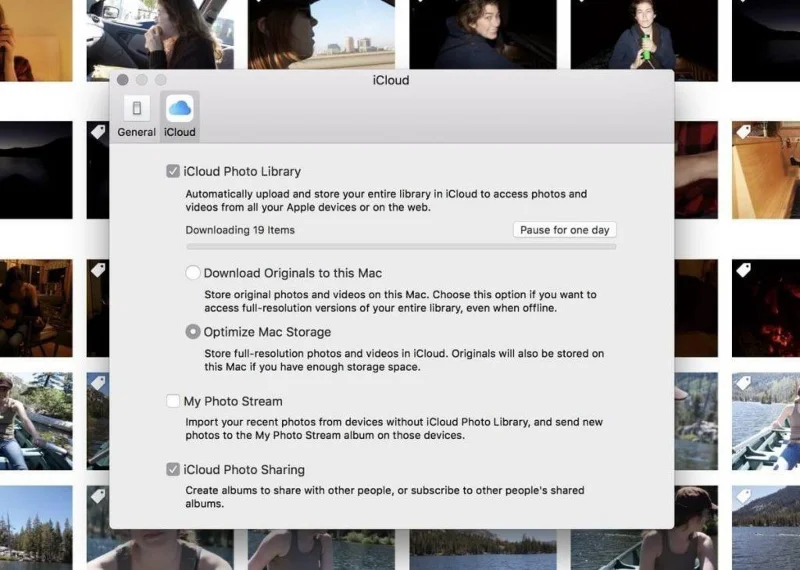This screenshot has height=570, width=800.
Task: Click the download progress bar
Action: pyautogui.click(x=400, y=246)
